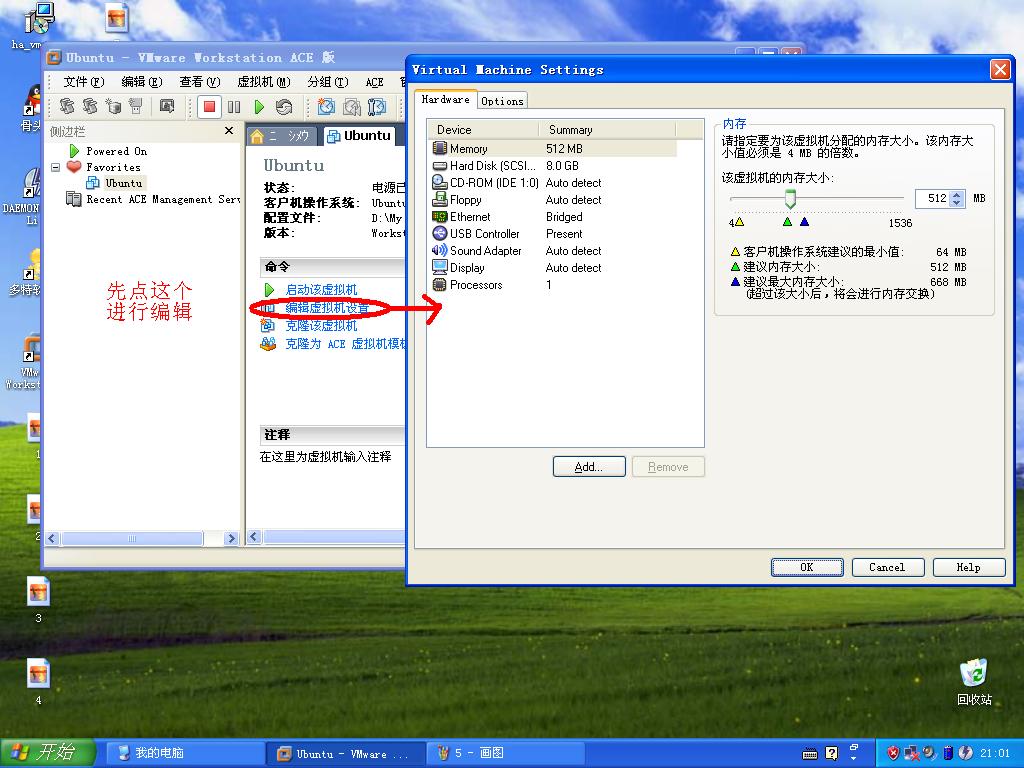Screen dimensions: 1024x768
Task: Click the blue maximum recommended memory marker
Action: [805, 222]
